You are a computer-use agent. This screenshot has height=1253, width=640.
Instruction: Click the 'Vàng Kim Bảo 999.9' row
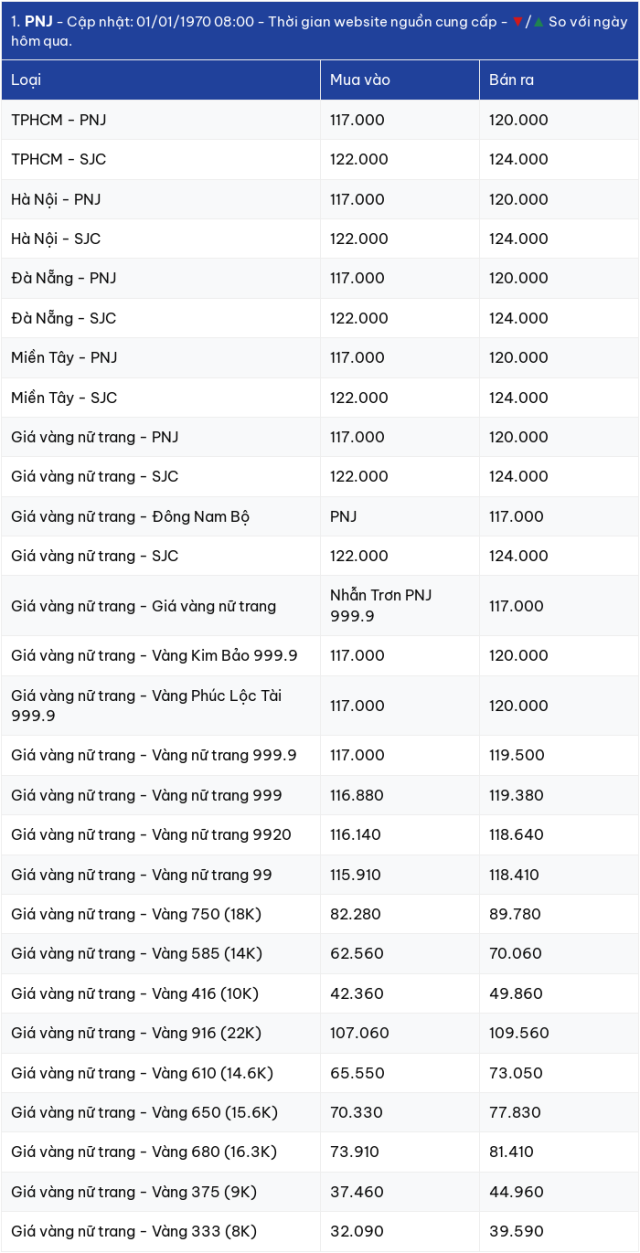[x=320, y=656]
